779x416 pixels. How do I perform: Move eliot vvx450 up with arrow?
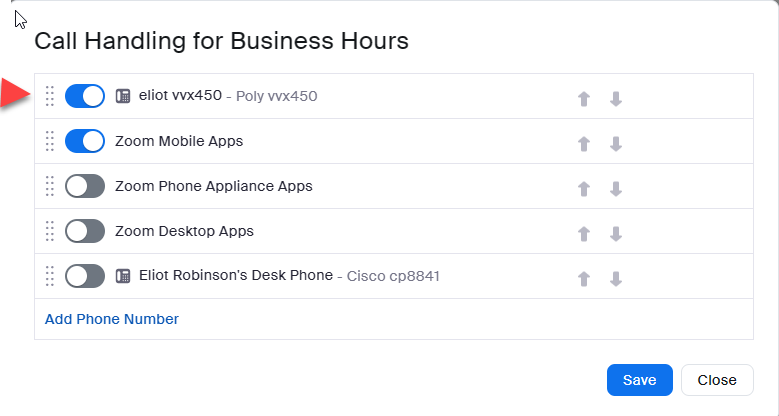[x=584, y=98]
